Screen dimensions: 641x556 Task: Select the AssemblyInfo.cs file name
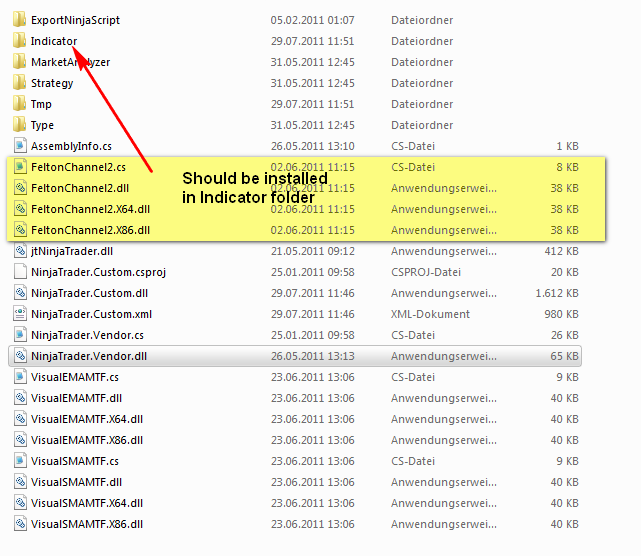click(71, 146)
